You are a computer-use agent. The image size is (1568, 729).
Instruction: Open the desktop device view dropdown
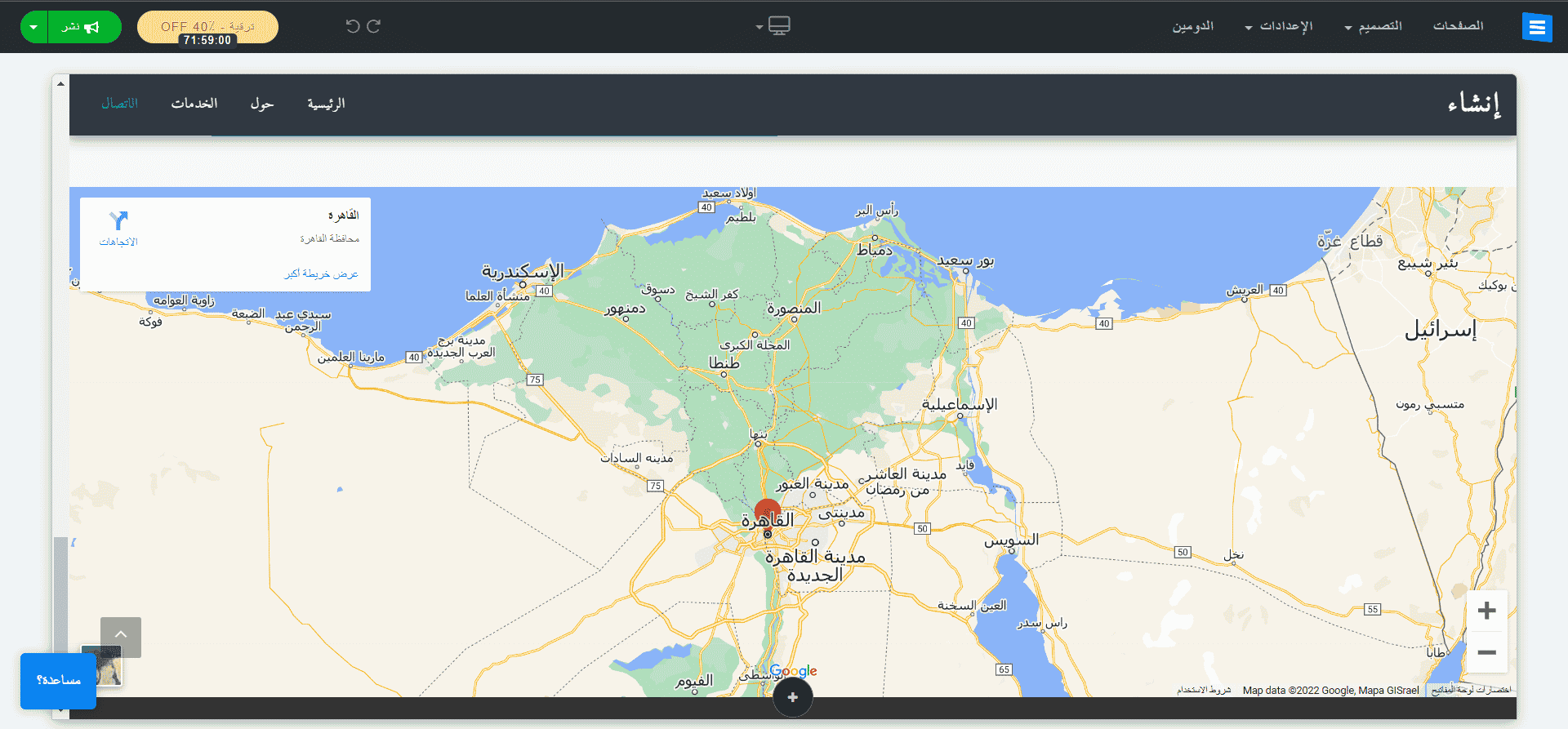[x=773, y=26]
